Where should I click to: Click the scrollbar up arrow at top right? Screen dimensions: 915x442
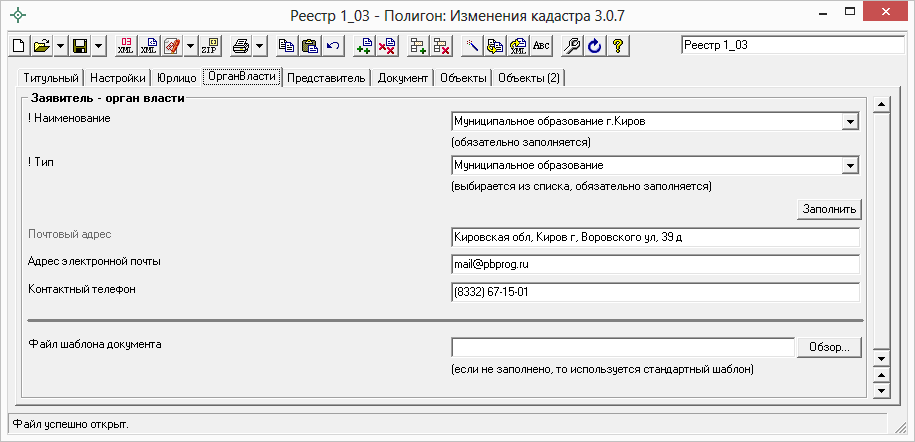point(882,105)
